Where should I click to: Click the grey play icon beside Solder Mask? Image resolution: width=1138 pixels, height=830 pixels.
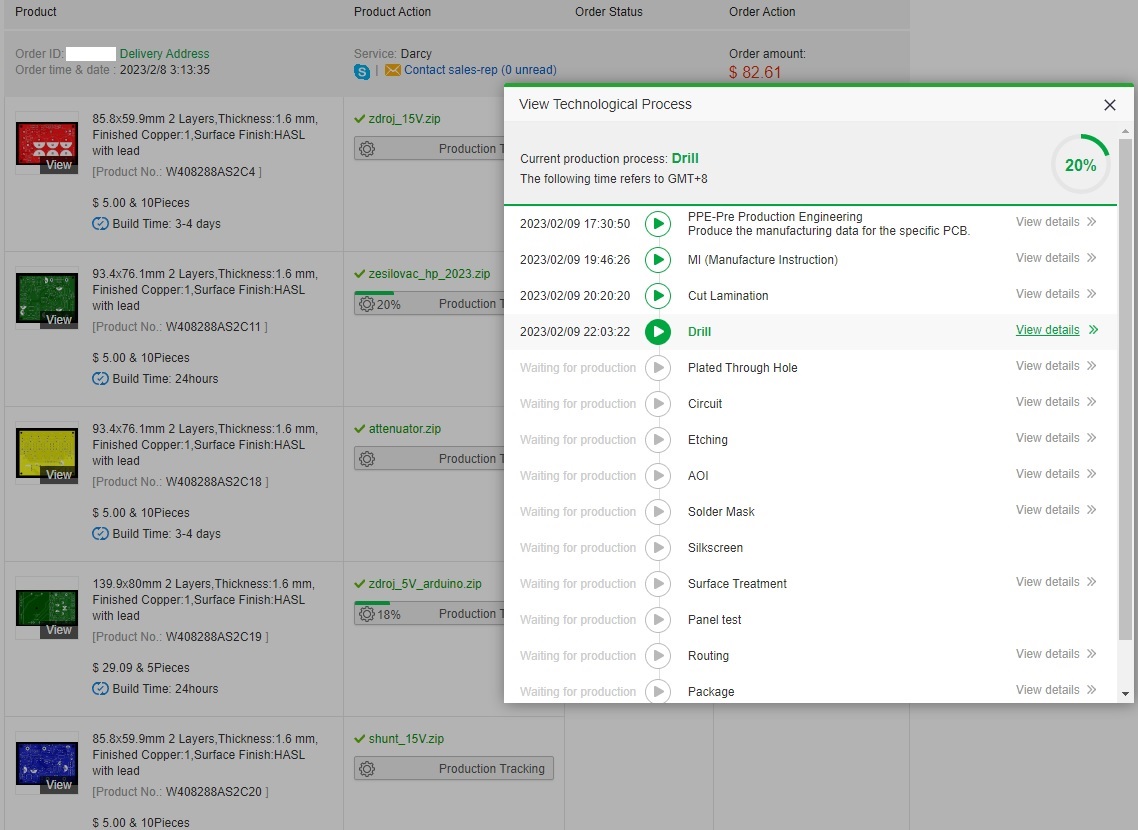pos(658,511)
